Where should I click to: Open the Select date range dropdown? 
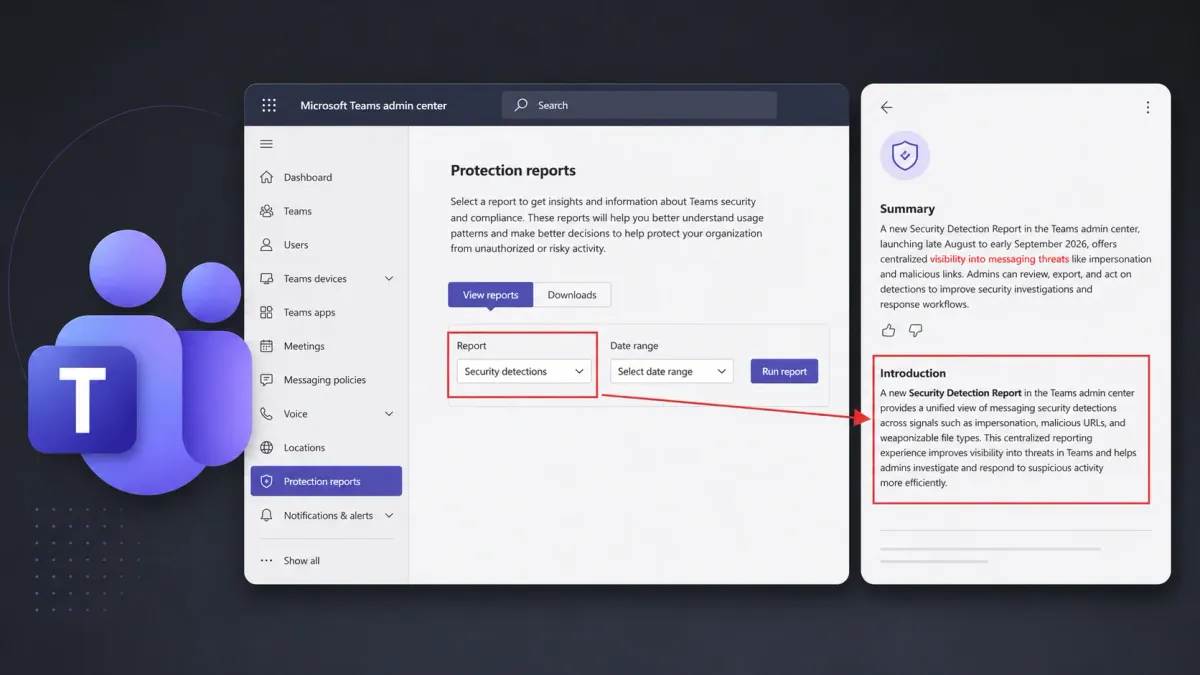[x=672, y=371]
